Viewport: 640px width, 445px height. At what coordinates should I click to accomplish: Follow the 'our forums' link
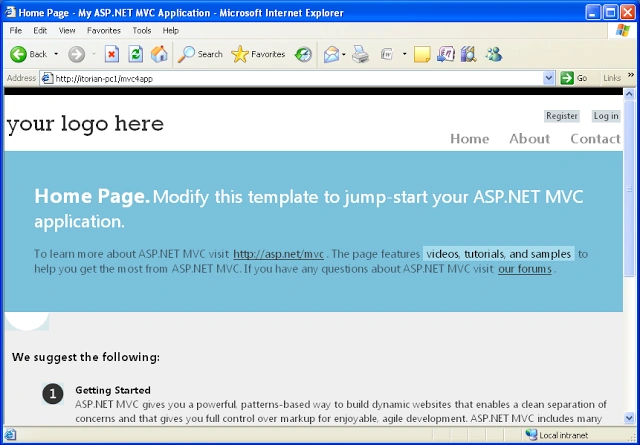pyautogui.click(x=524, y=269)
